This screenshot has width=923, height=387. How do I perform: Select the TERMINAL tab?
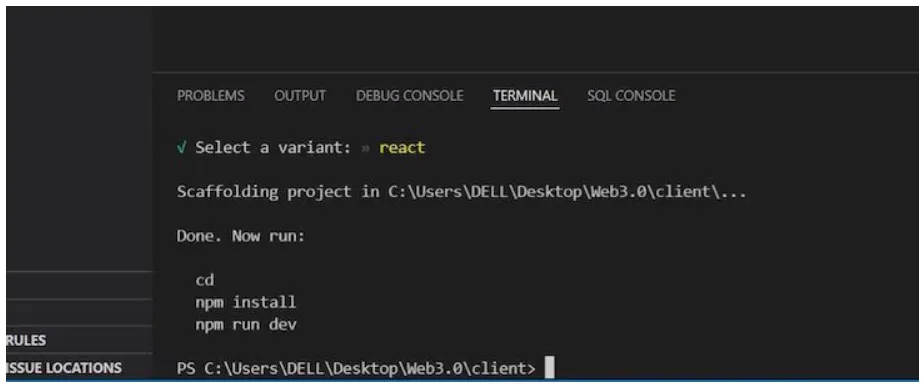[525, 95]
